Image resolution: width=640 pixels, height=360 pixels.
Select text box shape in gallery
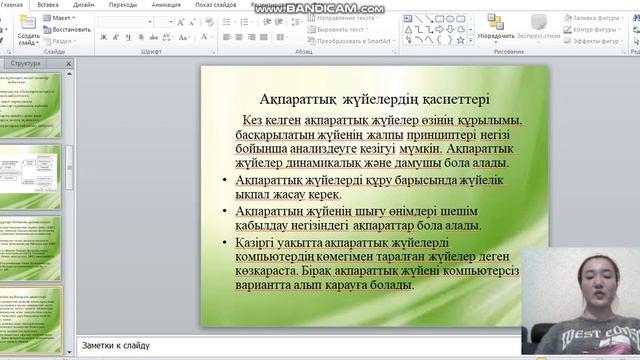click(x=408, y=19)
